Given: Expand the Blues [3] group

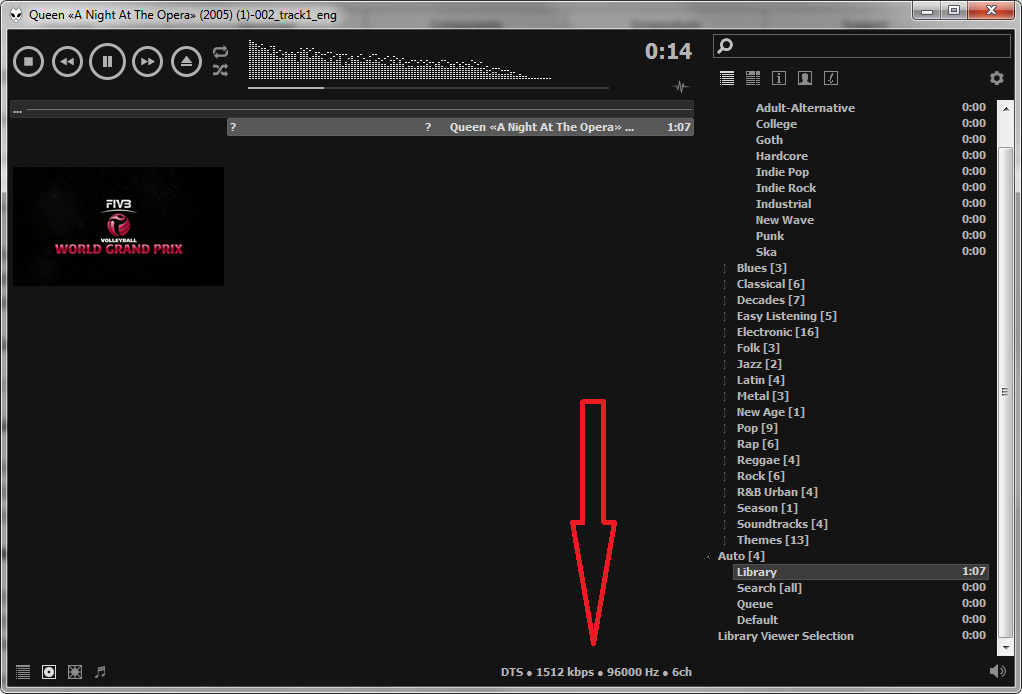Looking at the screenshot, I should (725, 268).
